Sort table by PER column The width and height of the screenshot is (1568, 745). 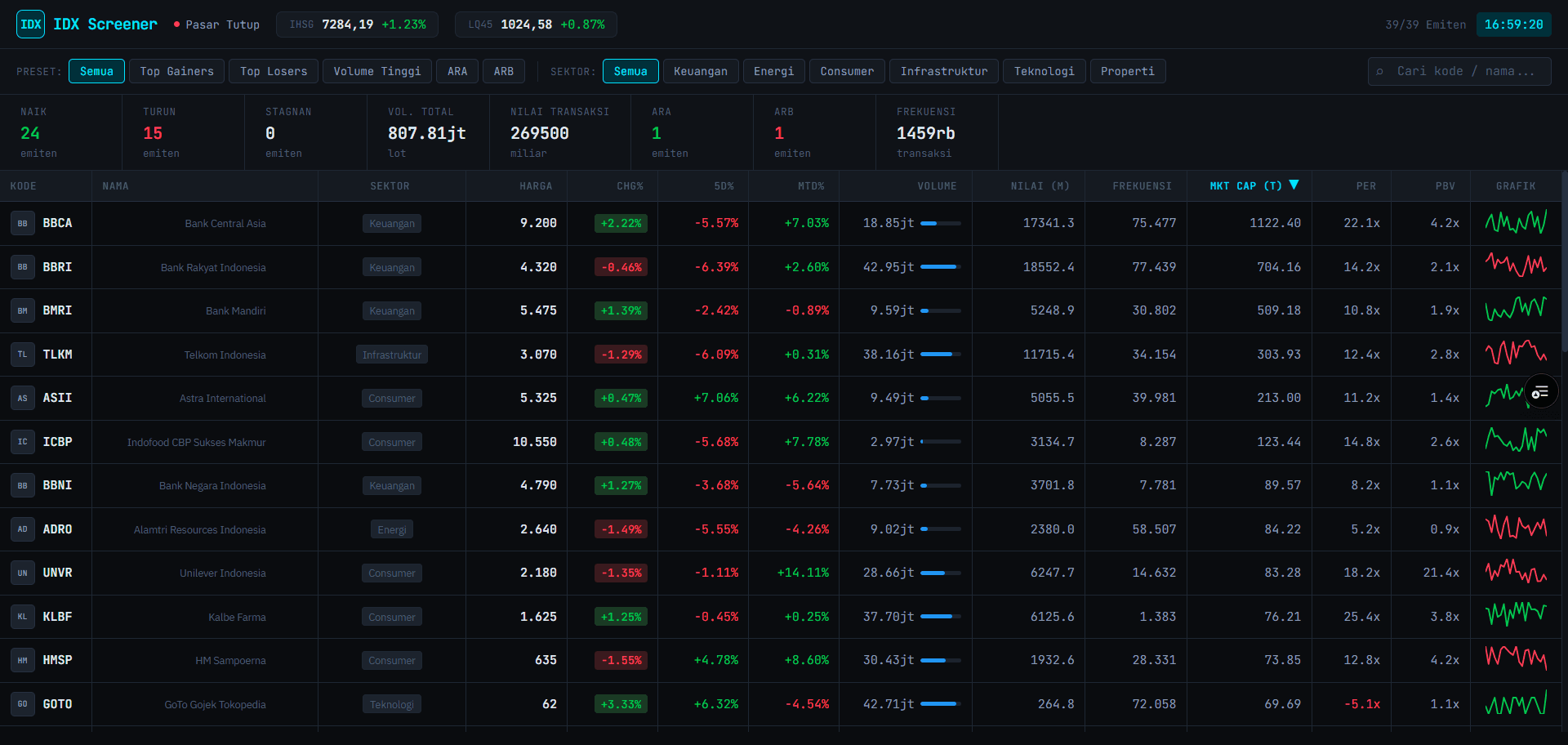(1352, 186)
